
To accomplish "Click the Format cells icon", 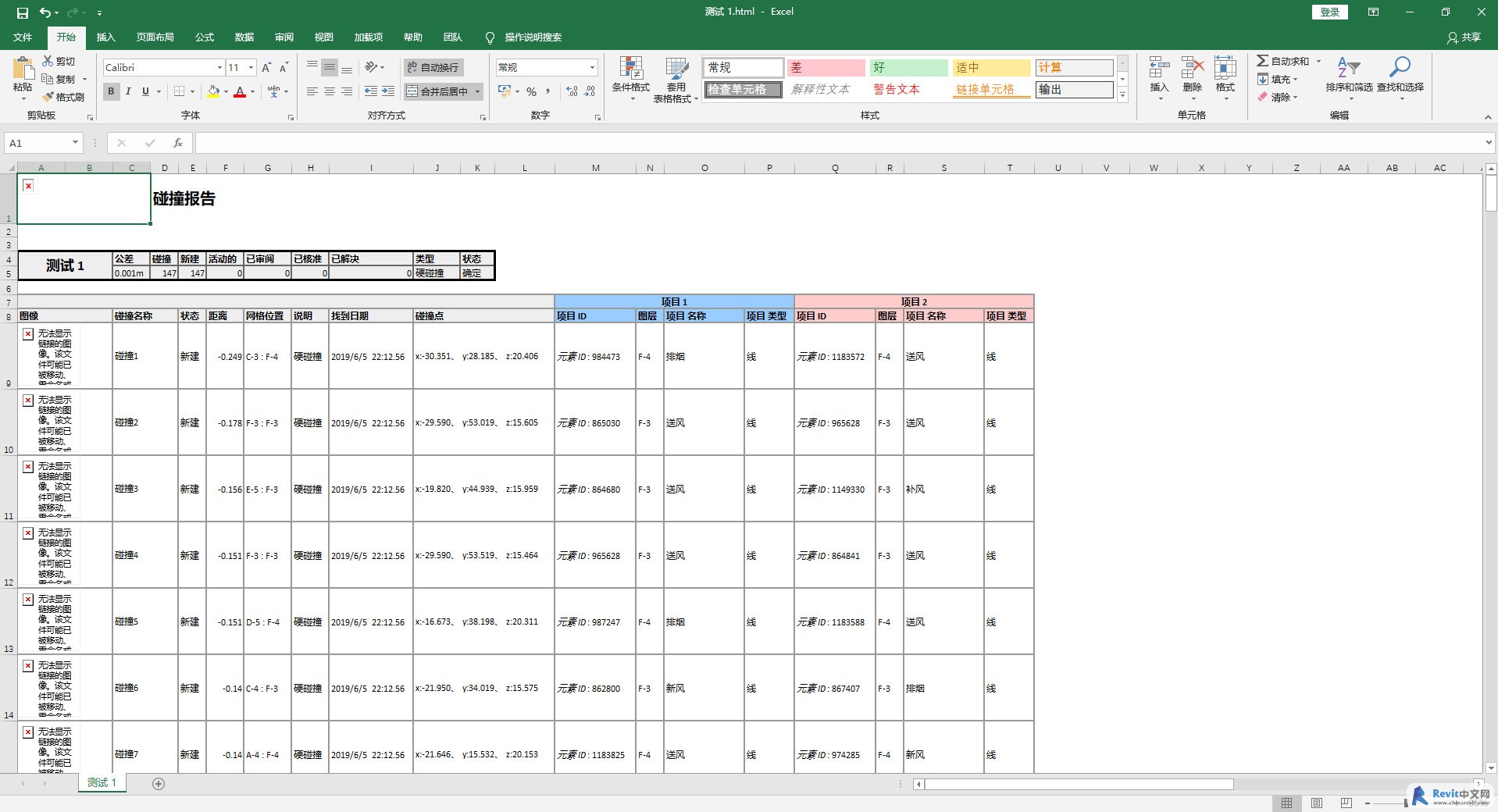I will coord(1225,68).
